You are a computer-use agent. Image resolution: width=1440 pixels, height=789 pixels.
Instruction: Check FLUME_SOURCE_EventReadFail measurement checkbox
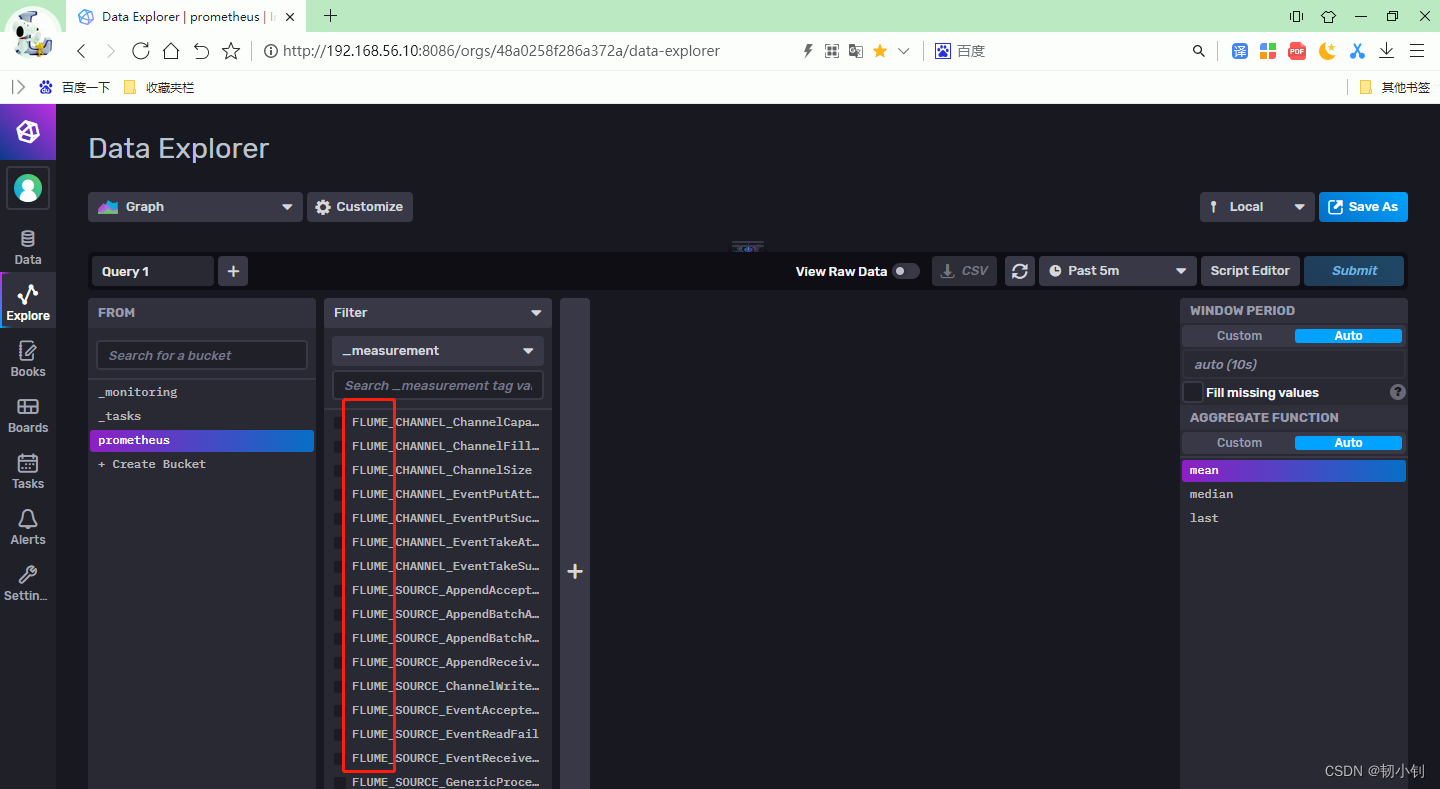coord(339,734)
